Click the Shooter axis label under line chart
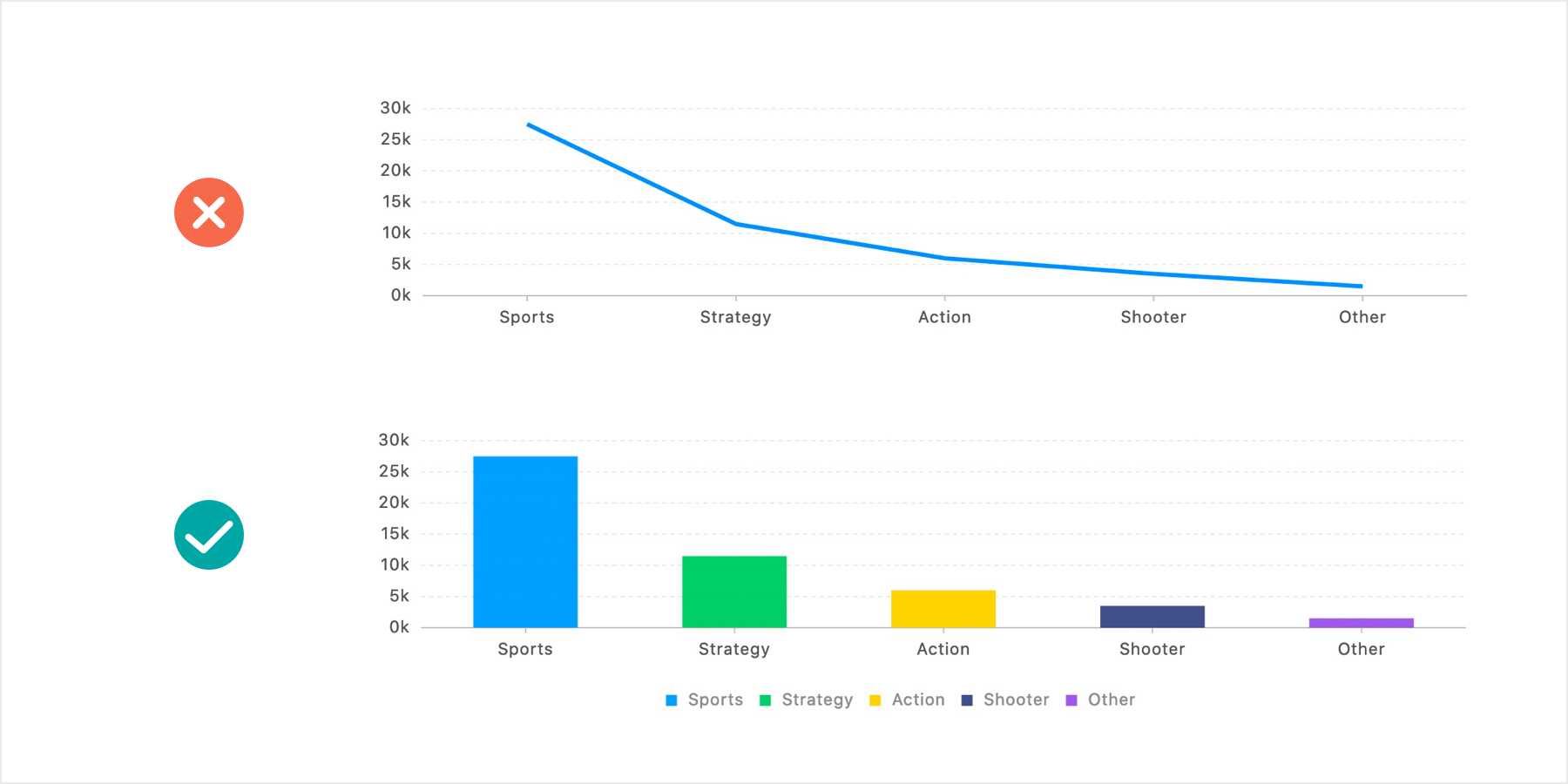This screenshot has height=784, width=1568. [1153, 317]
